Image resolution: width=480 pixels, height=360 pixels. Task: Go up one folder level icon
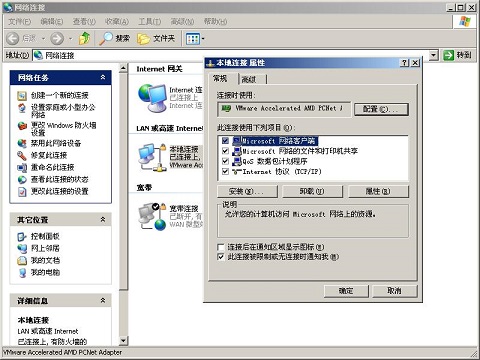[84, 38]
